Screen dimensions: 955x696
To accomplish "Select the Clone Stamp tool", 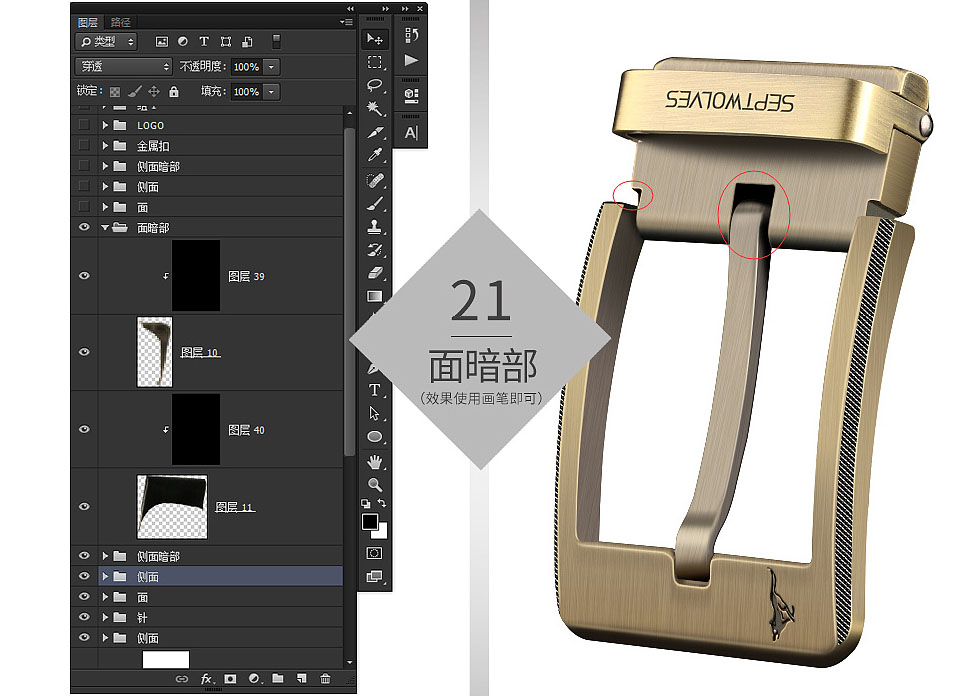I will [375, 227].
